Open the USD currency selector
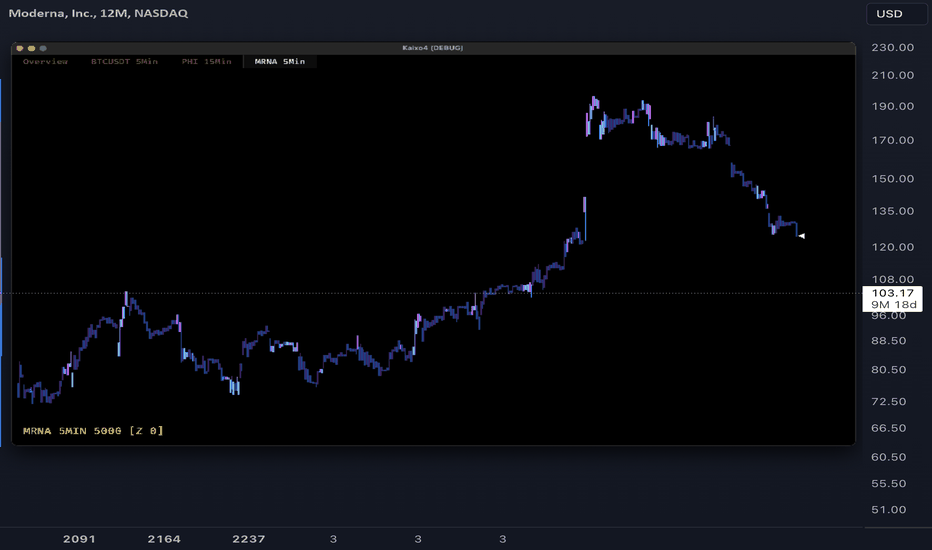932x550 pixels. pyautogui.click(x=896, y=14)
